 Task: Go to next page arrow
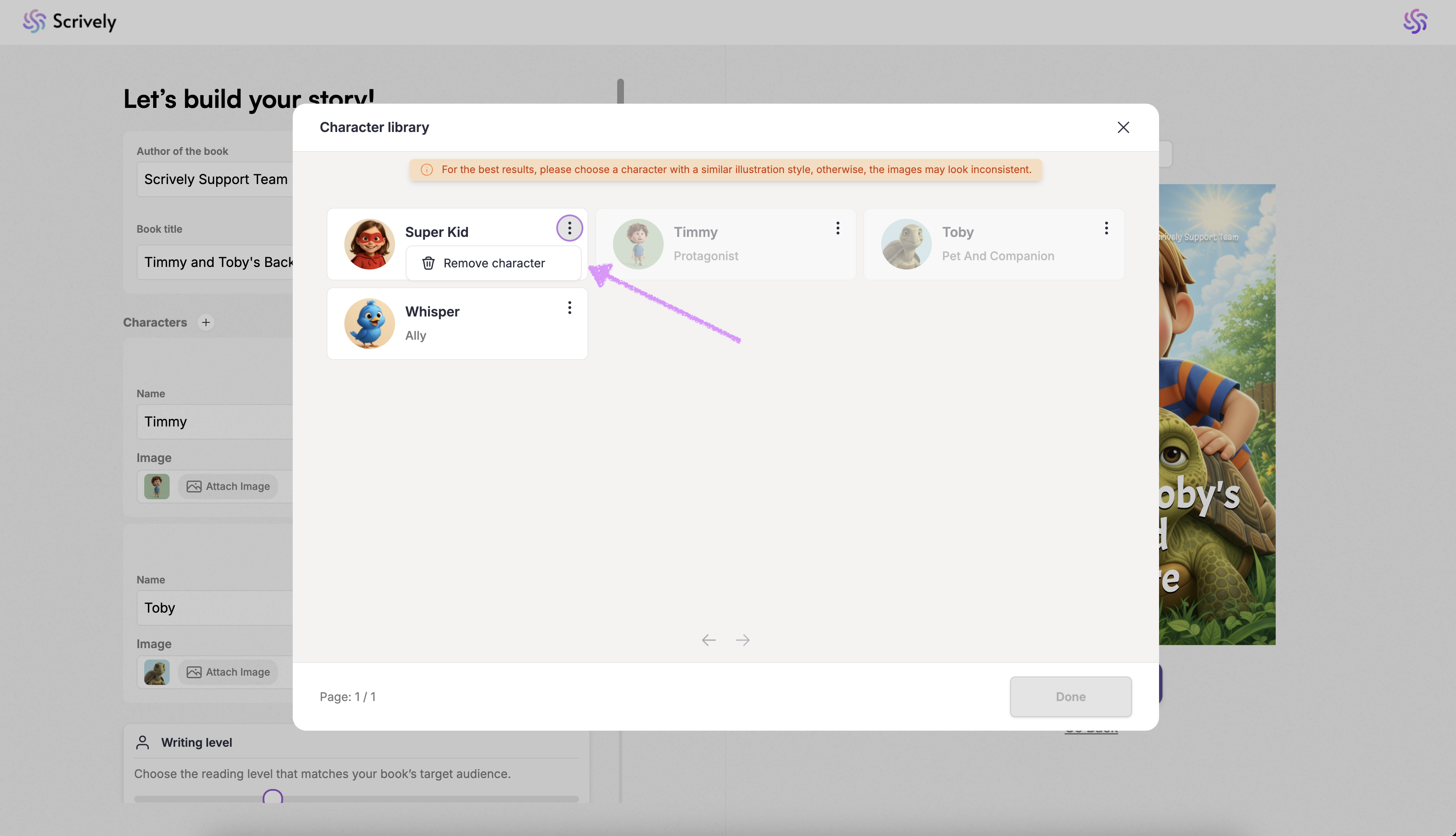[743, 640]
